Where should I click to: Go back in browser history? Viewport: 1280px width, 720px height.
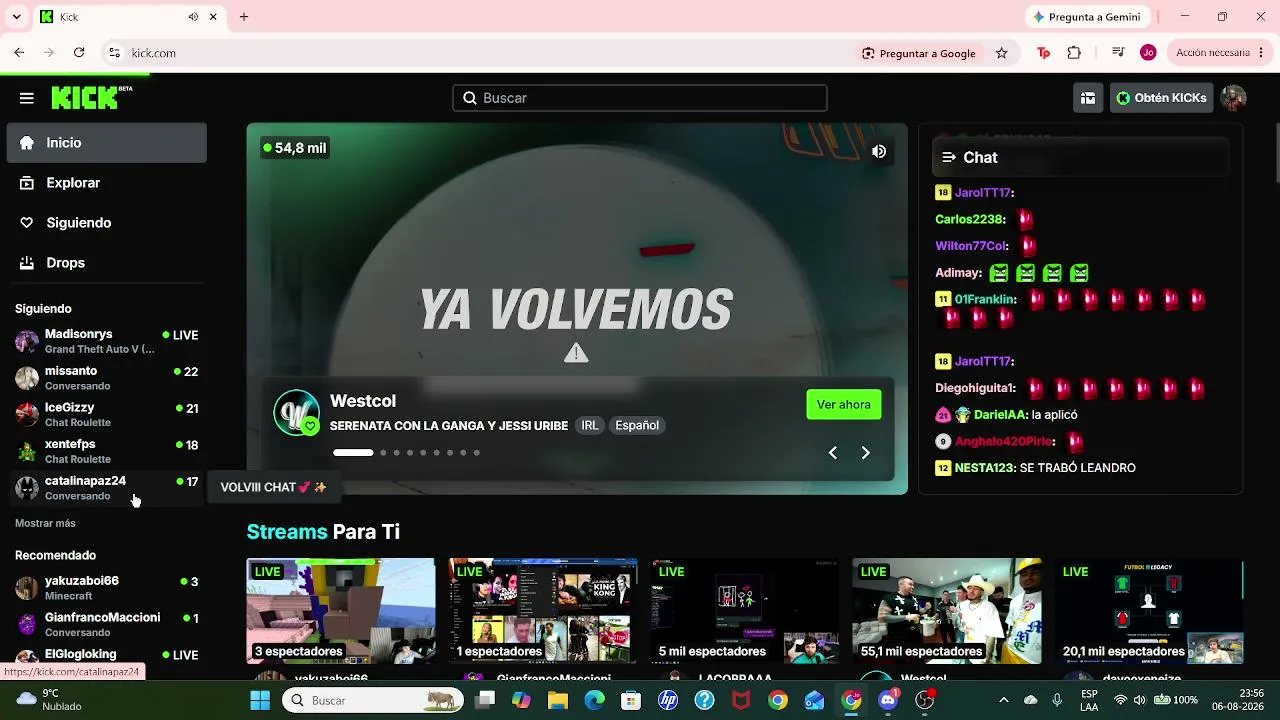19,53
